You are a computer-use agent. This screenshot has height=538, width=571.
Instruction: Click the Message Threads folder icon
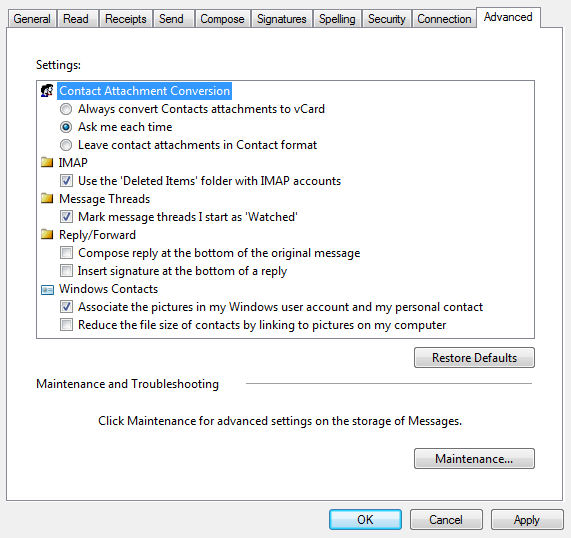click(x=47, y=199)
